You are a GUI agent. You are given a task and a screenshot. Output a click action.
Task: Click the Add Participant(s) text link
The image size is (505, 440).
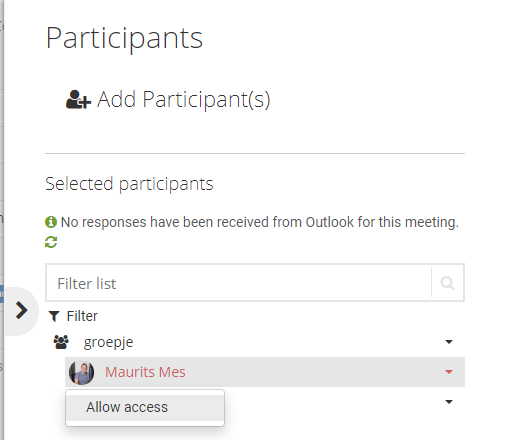coord(183,99)
